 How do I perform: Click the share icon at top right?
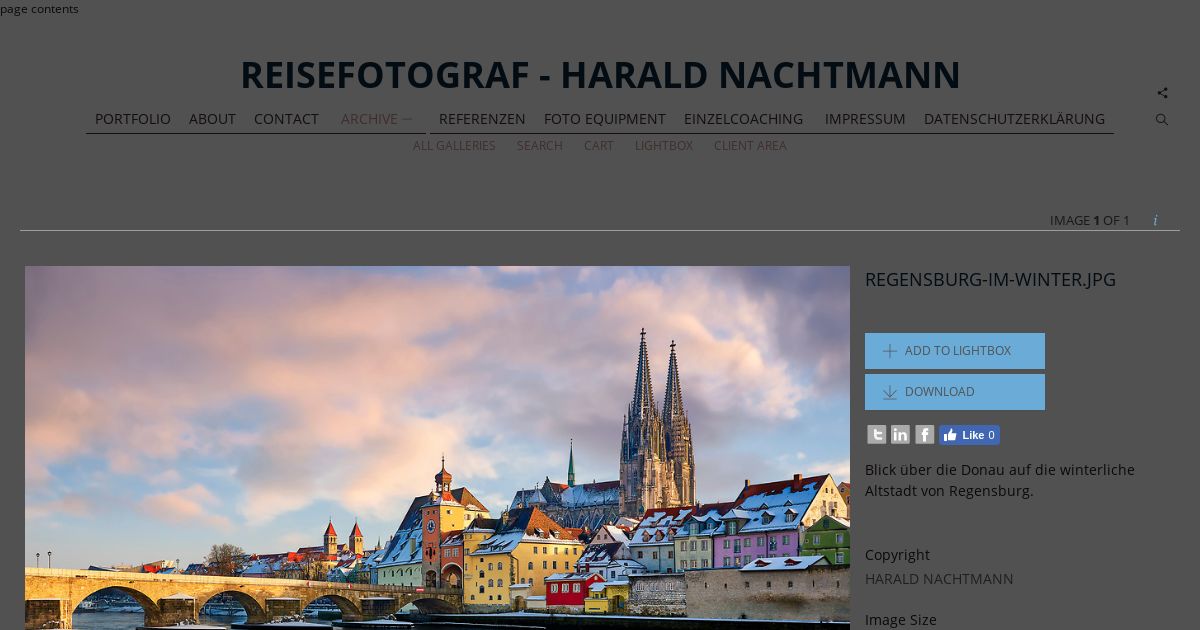point(1162,93)
